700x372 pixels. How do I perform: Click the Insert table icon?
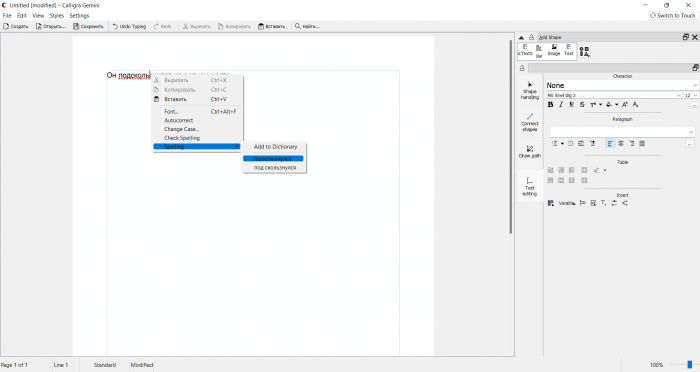coord(550,203)
